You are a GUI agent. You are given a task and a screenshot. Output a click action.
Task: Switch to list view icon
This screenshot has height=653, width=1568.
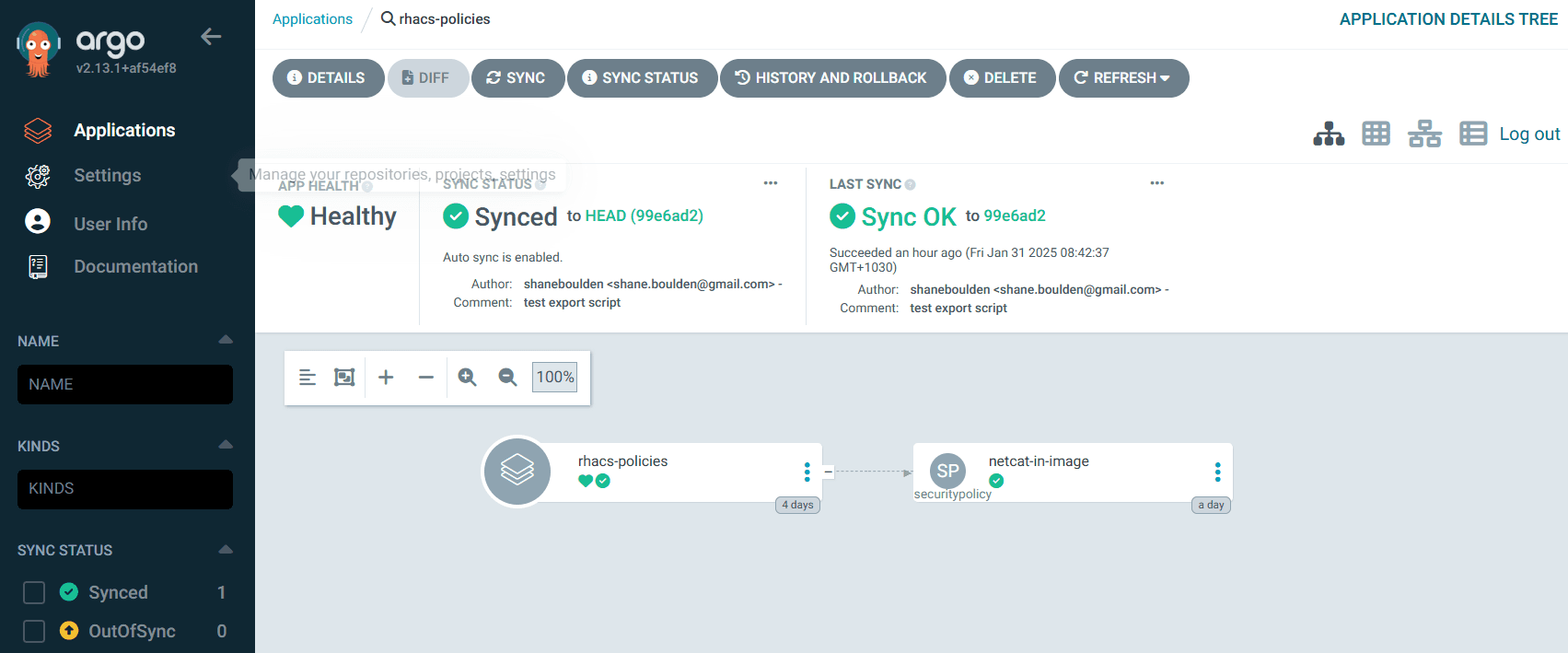(x=1473, y=134)
